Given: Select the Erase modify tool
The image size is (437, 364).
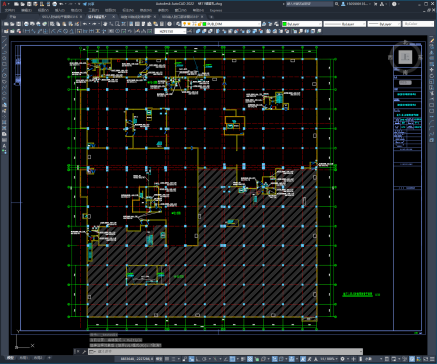Looking at the screenshot, I should [431, 40].
